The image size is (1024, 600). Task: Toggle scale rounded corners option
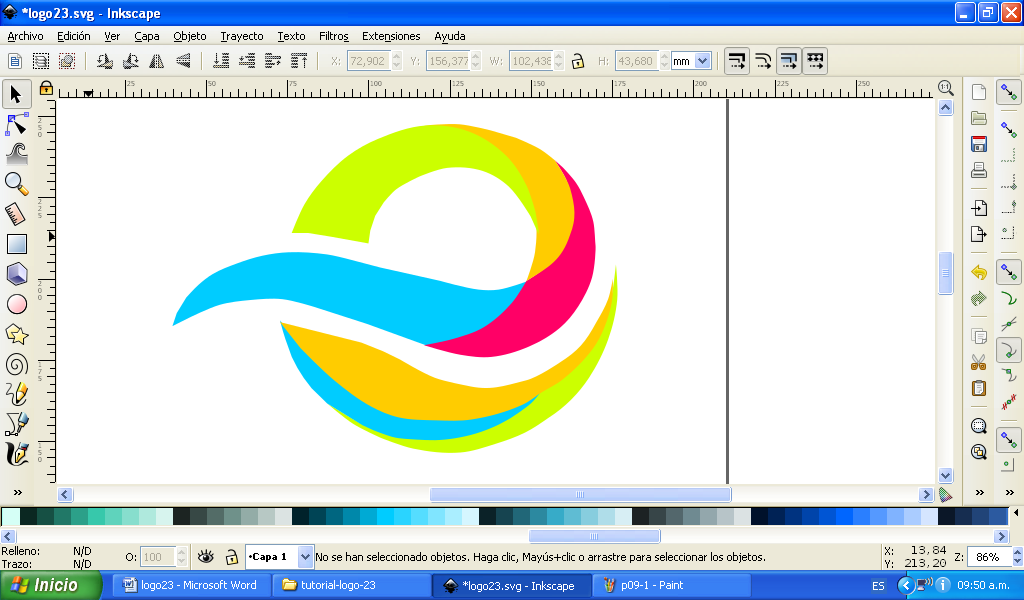coord(763,61)
